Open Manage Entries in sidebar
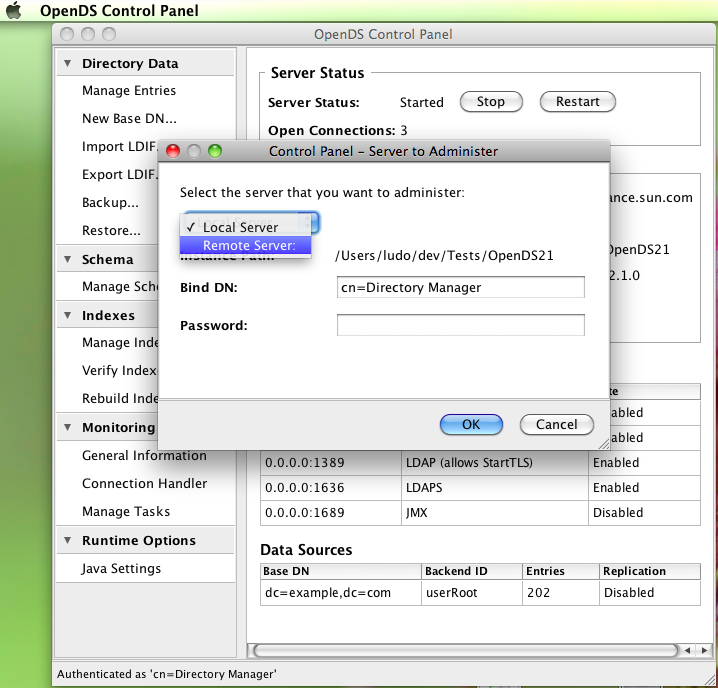 [129, 91]
